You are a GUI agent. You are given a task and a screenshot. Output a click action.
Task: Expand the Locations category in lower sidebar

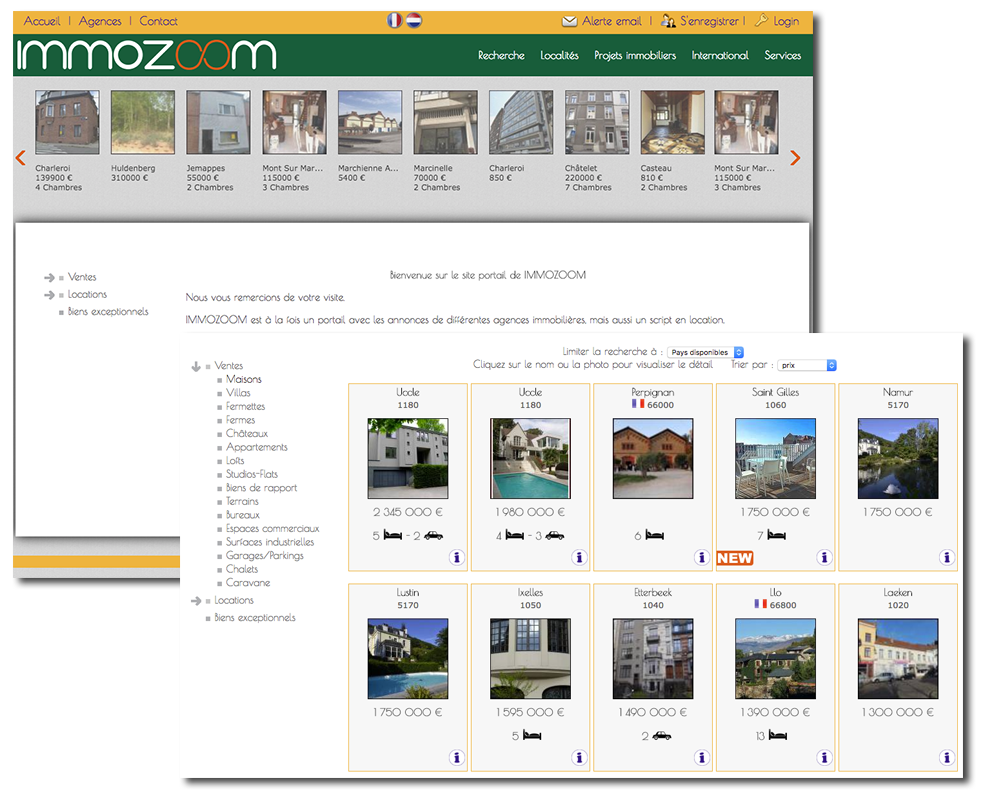point(196,601)
